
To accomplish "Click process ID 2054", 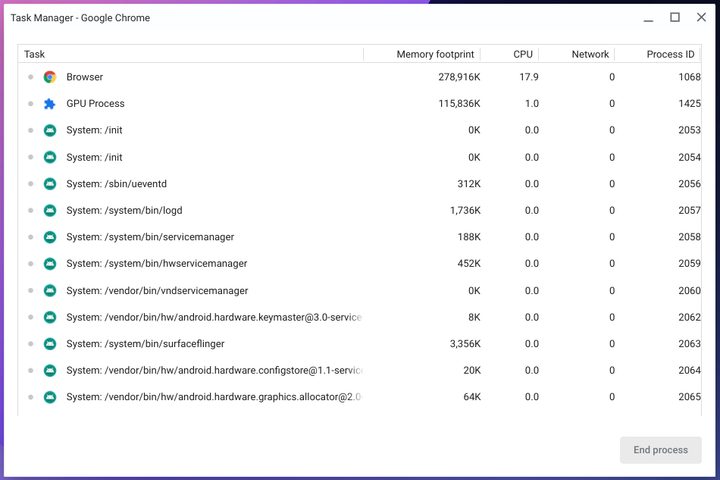I will (690, 157).
